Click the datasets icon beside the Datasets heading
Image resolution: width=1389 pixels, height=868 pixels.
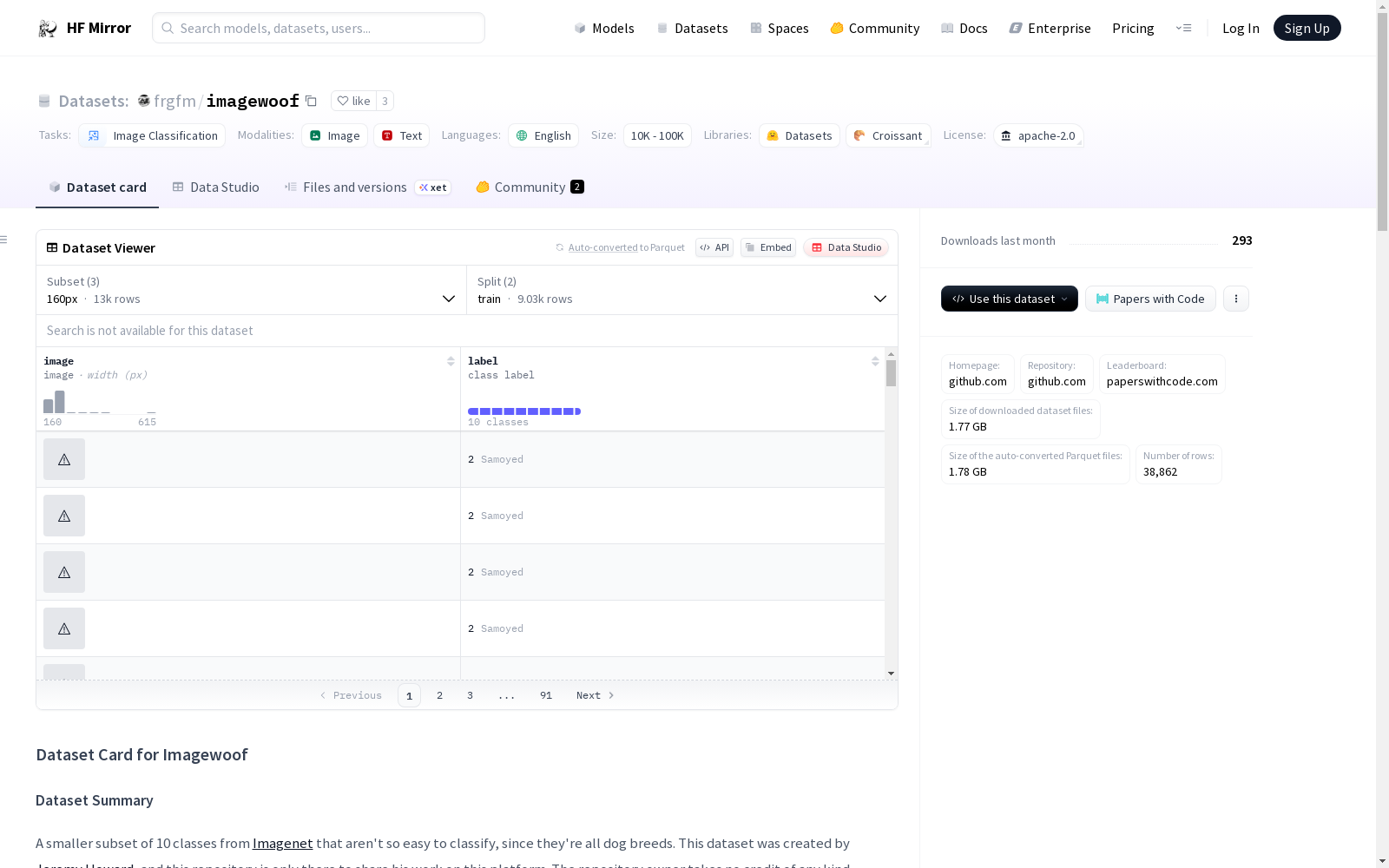[x=44, y=102]
